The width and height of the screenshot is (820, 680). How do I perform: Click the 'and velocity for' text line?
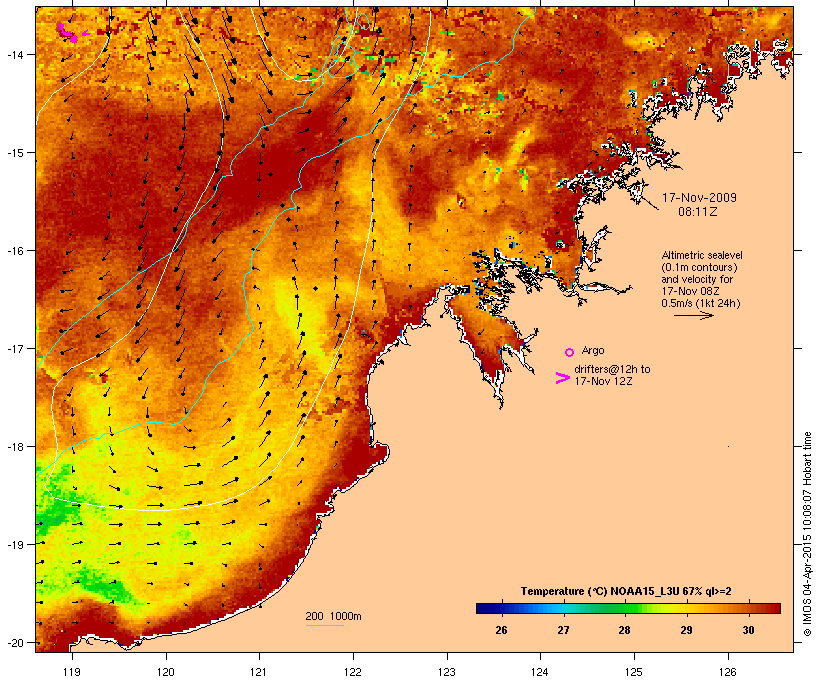click(x=697, y=279)
